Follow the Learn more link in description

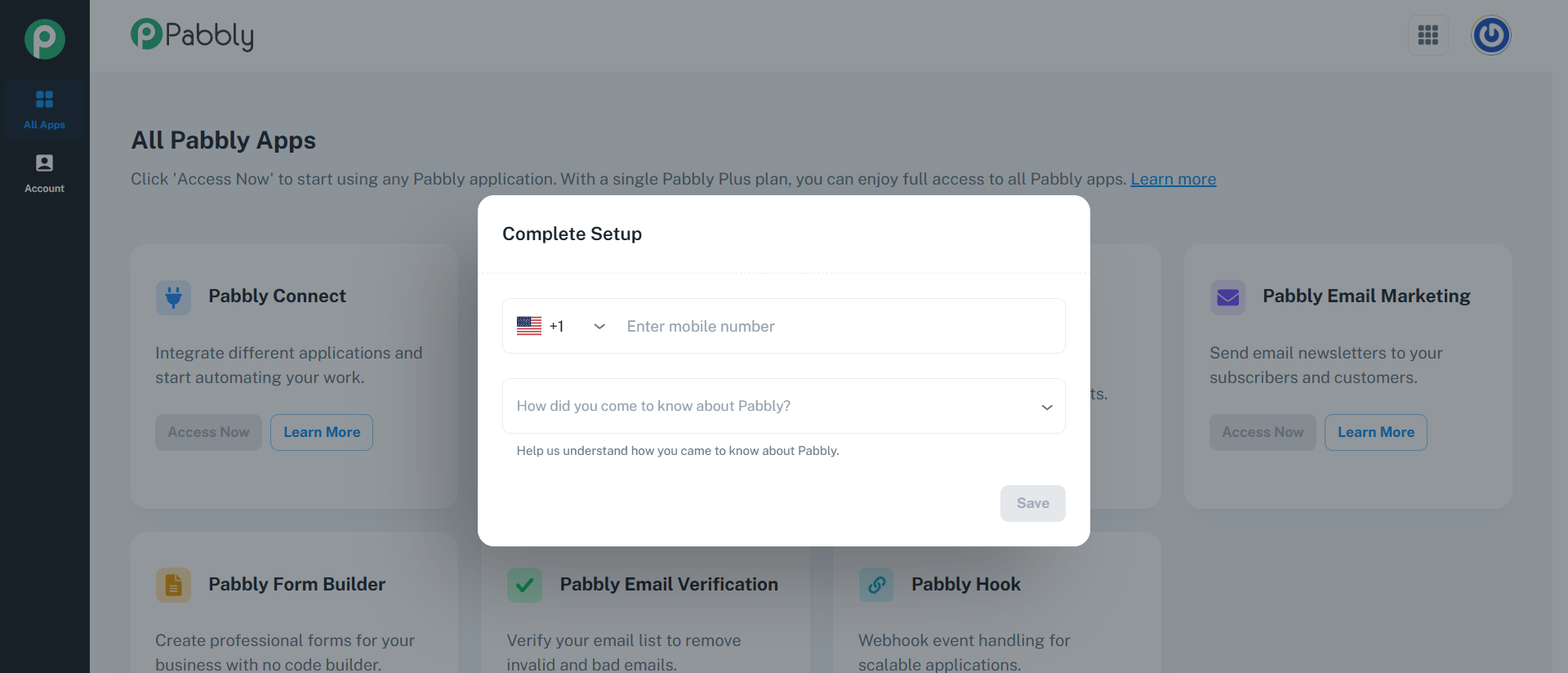click(x=1173, y=179)
